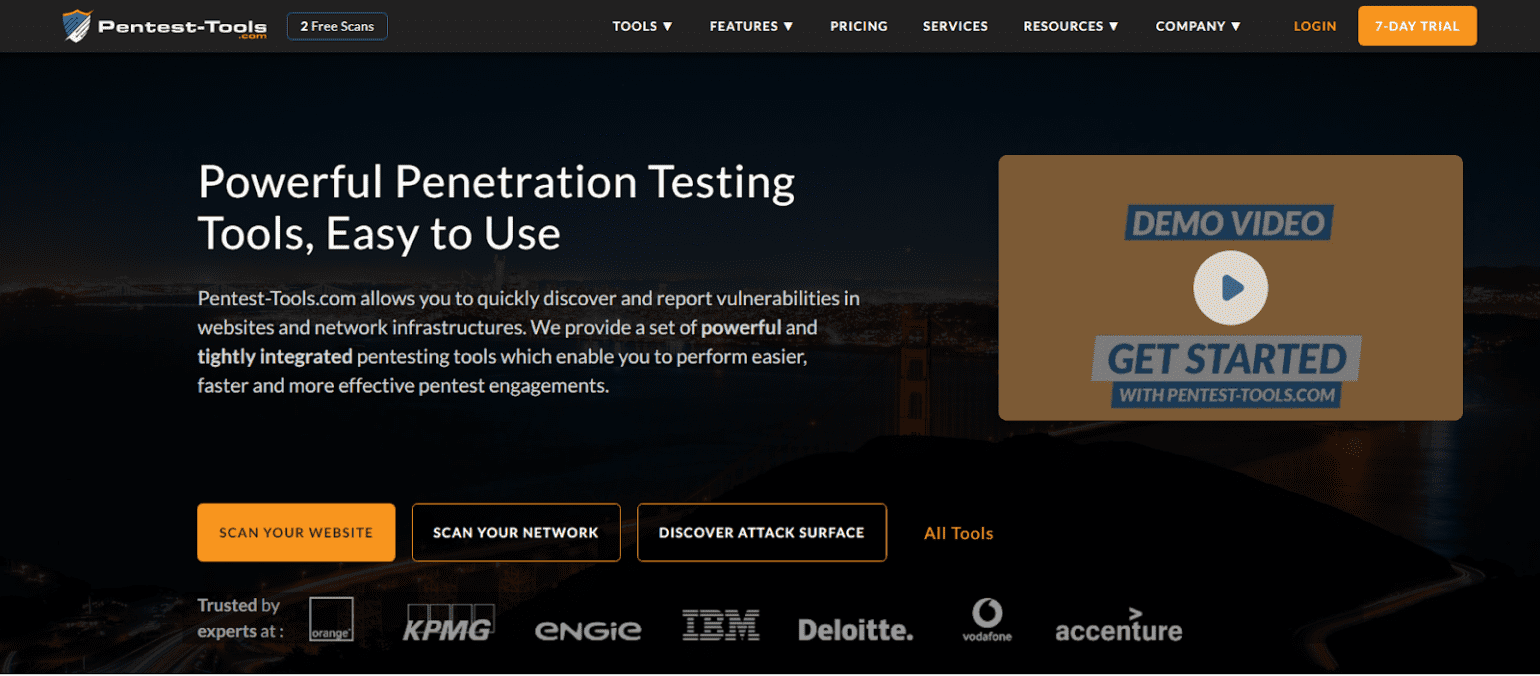This screenshot has width=1540, height=676.
Task: Click the Pentest-Tools.com shield logo
Action: (x=75, y=23)
